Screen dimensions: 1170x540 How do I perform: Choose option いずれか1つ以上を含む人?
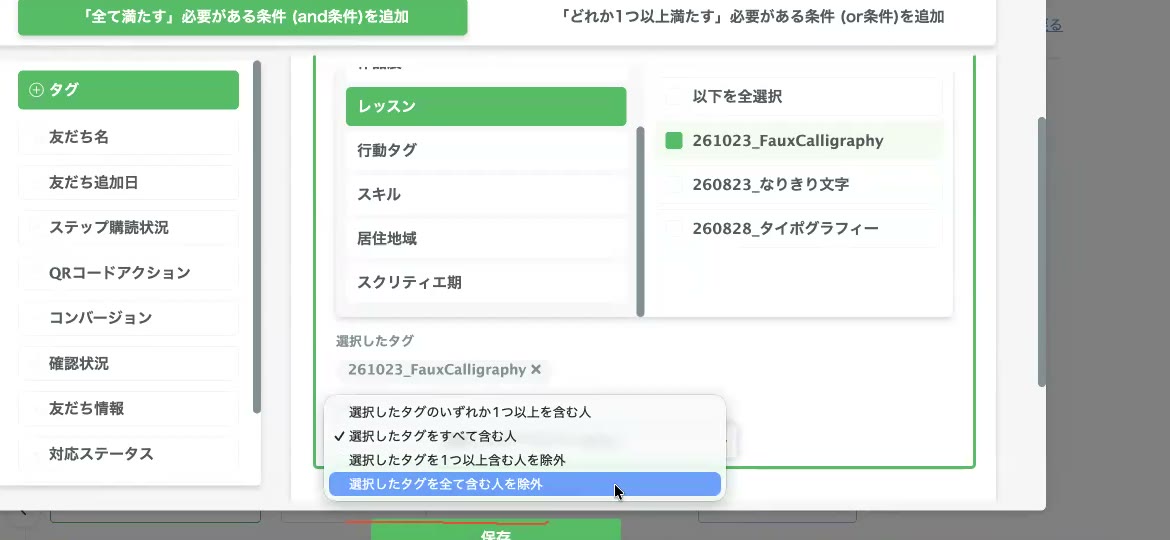coord(525,412)
